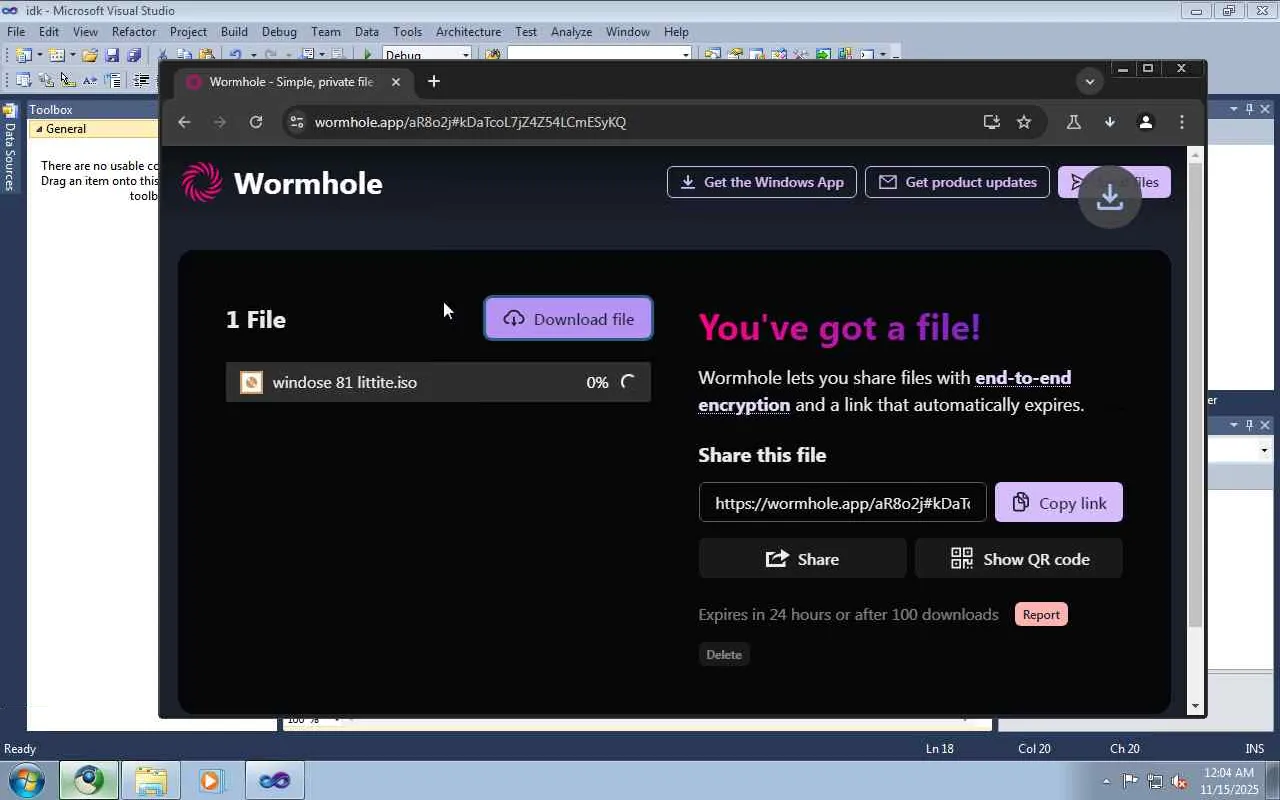Click the browser address bar URL
This screenshot has width=1280, height=800.
(470, 122)
